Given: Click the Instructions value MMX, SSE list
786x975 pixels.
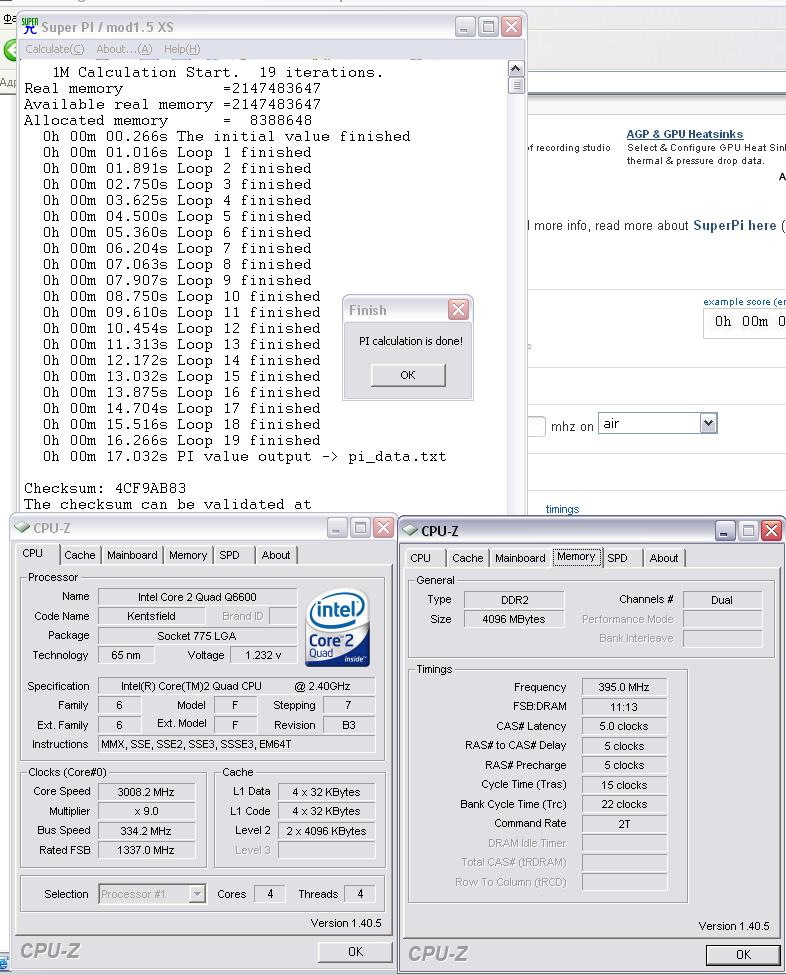Looking at the screenshot, I should (x=237, y=744).
